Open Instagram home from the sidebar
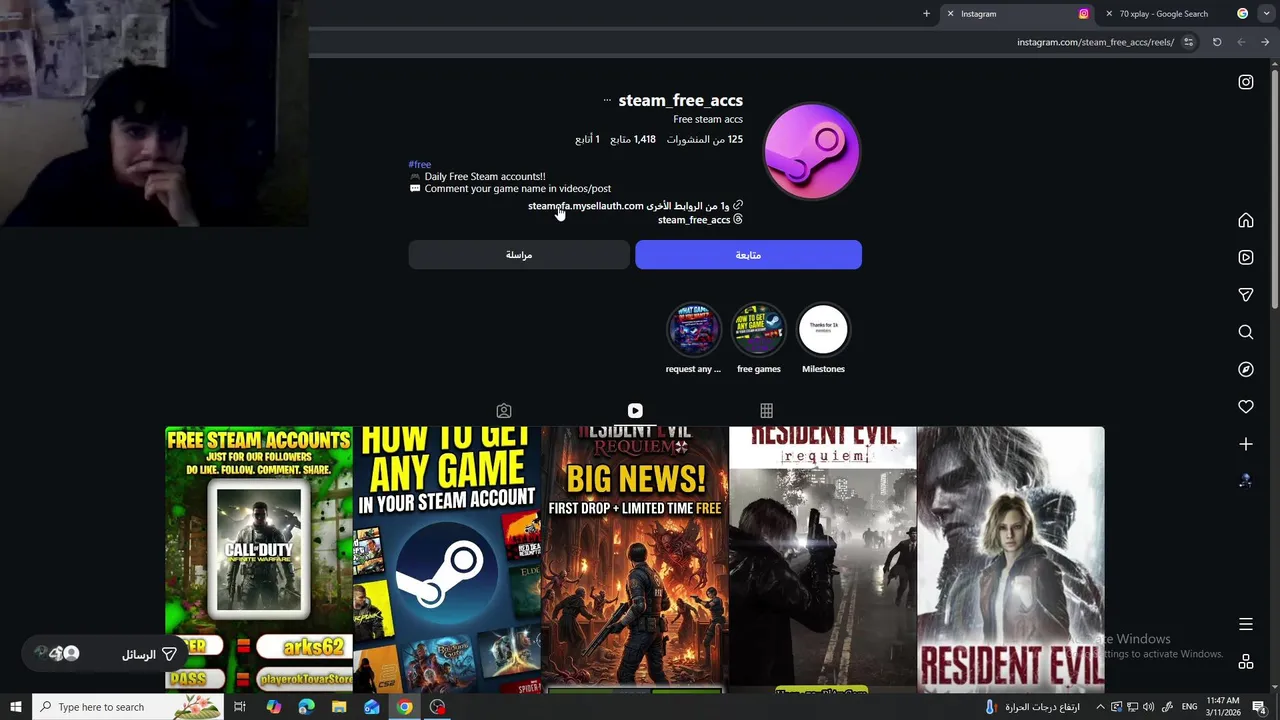This screenshot has height=720, width=1280. pyautogui.click(x=1246, y=220)
